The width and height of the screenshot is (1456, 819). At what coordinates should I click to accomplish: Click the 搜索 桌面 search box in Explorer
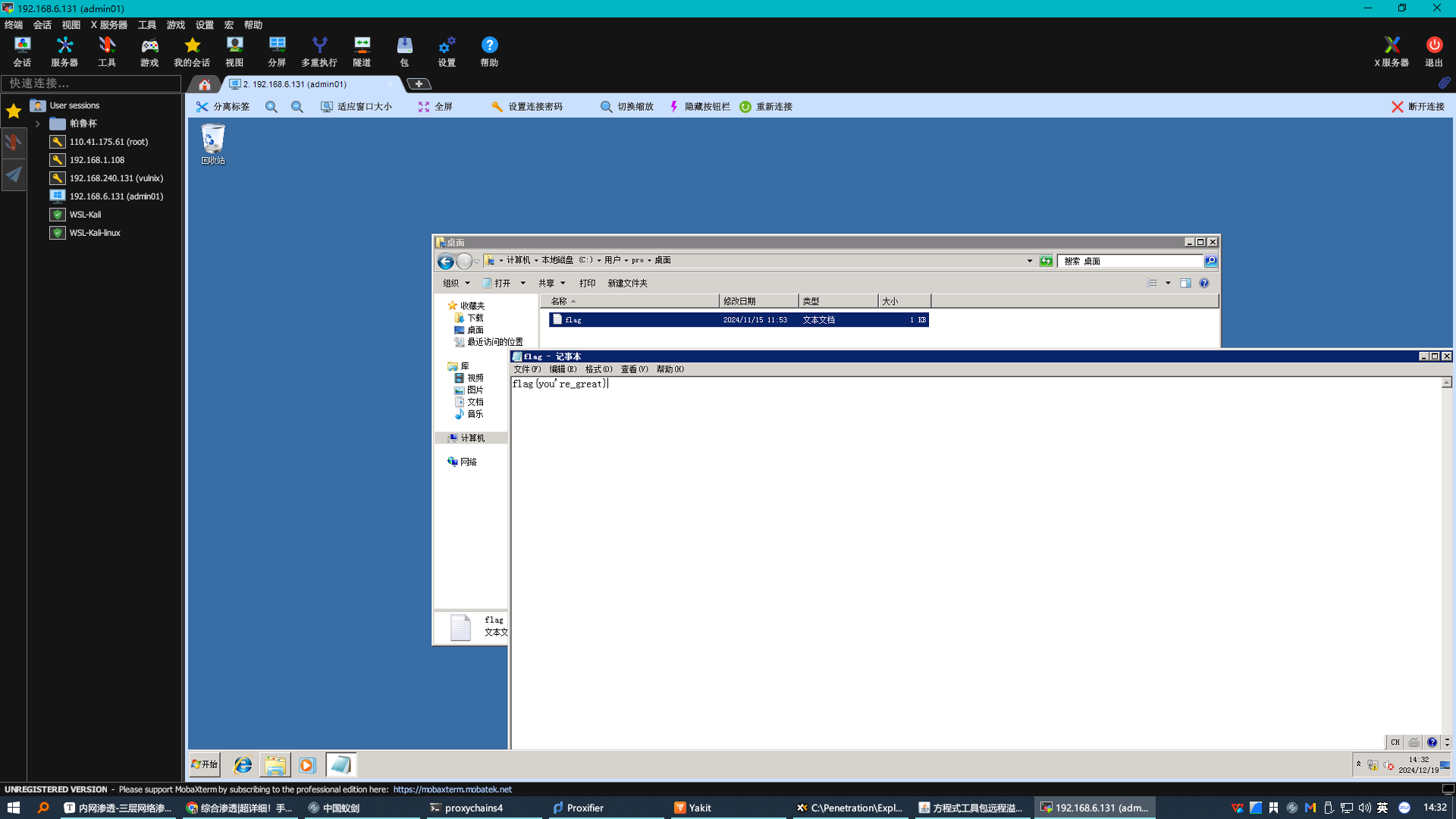[1130, 261]
